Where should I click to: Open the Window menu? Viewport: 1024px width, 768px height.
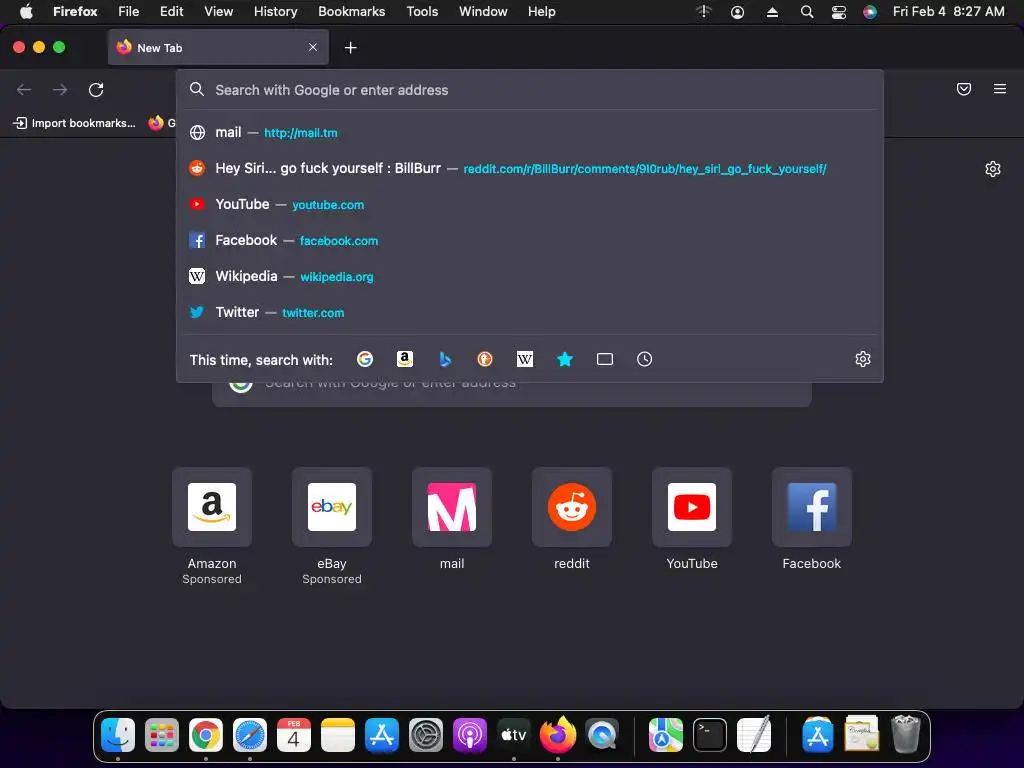point(483,11)
